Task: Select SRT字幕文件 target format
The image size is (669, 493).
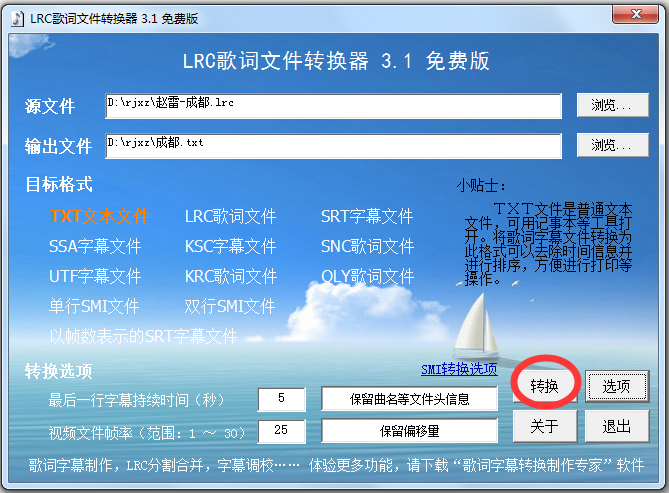Action: pyautogui.click(x=367, y=216)
